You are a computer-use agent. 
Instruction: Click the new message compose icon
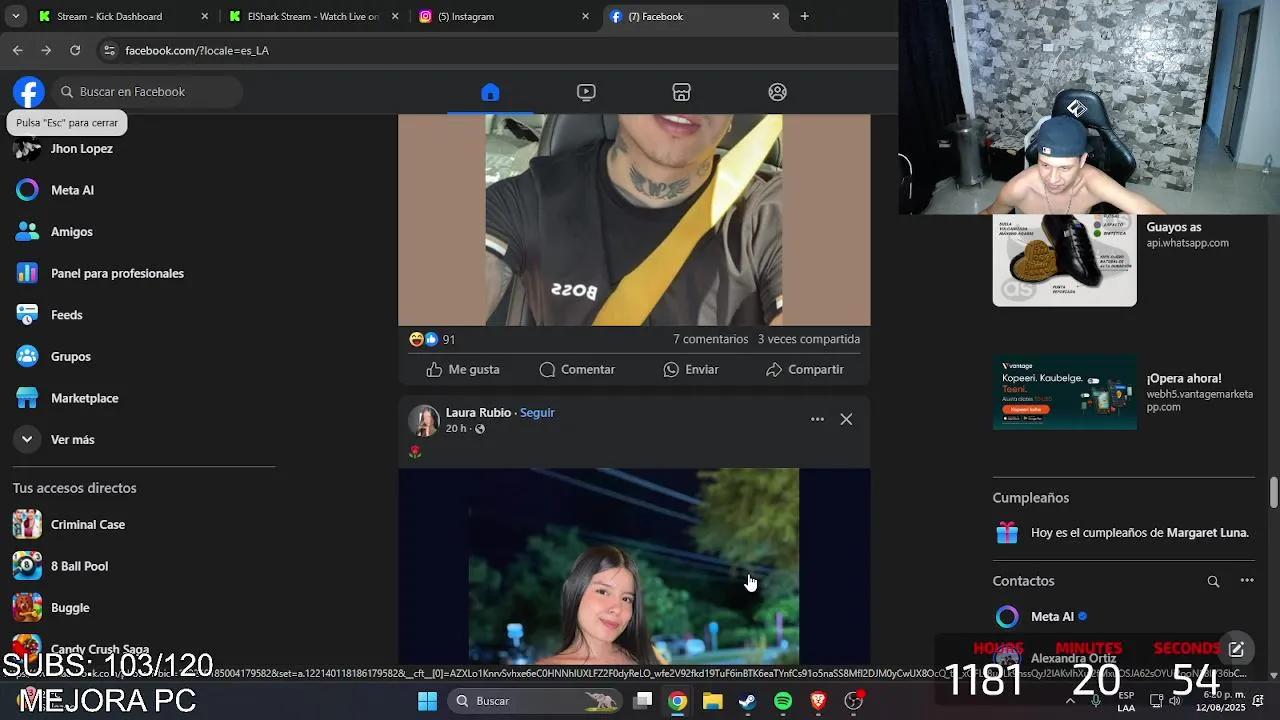tap(1236, 649)
